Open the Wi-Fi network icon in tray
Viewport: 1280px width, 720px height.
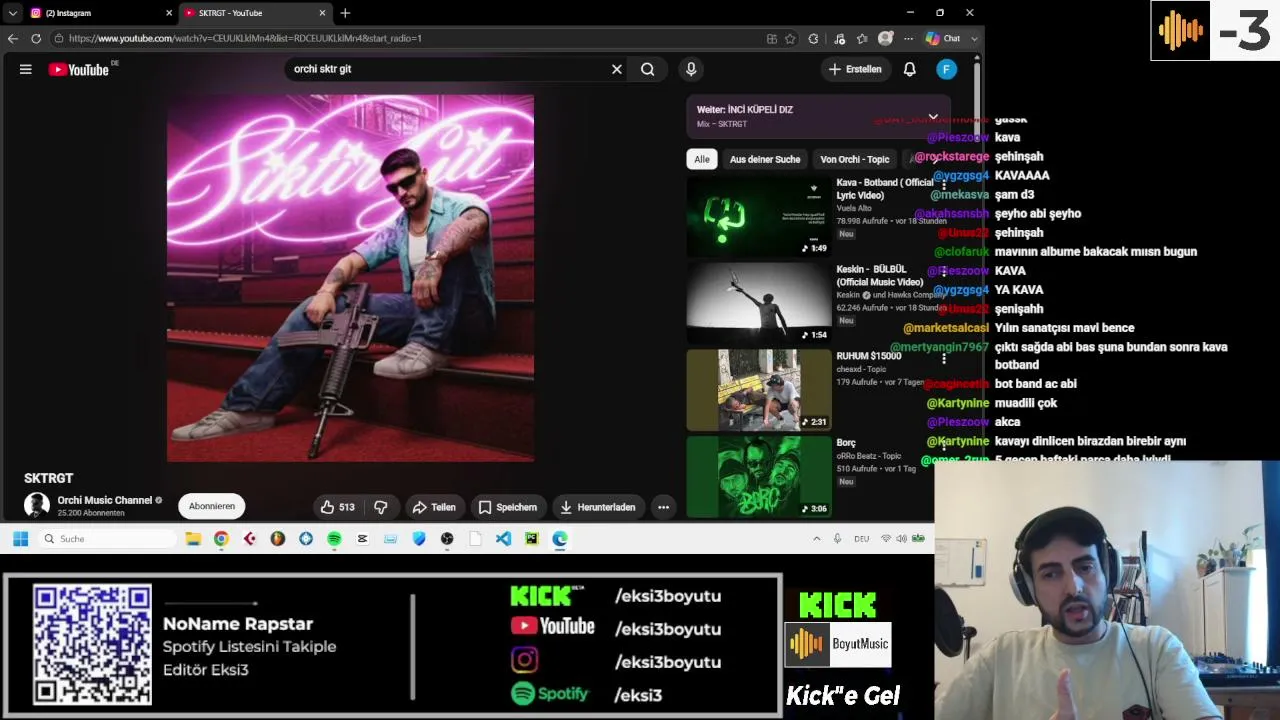click(x=885, y=538)
